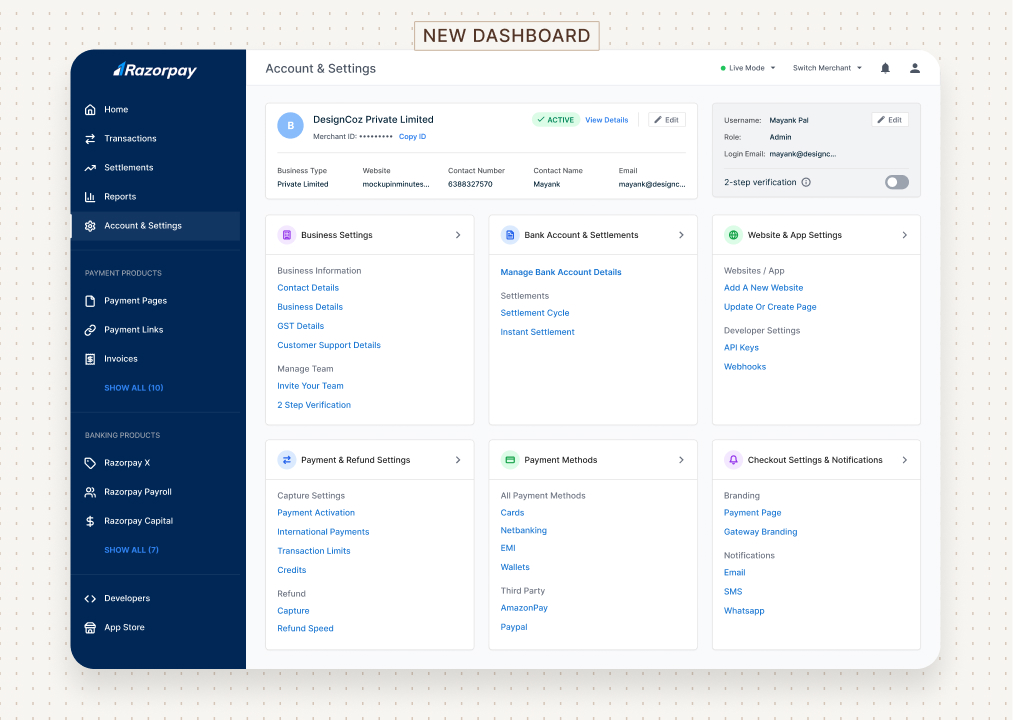Open the Live Mode dropdown
1013x720 pixels.
coord(747,68)
